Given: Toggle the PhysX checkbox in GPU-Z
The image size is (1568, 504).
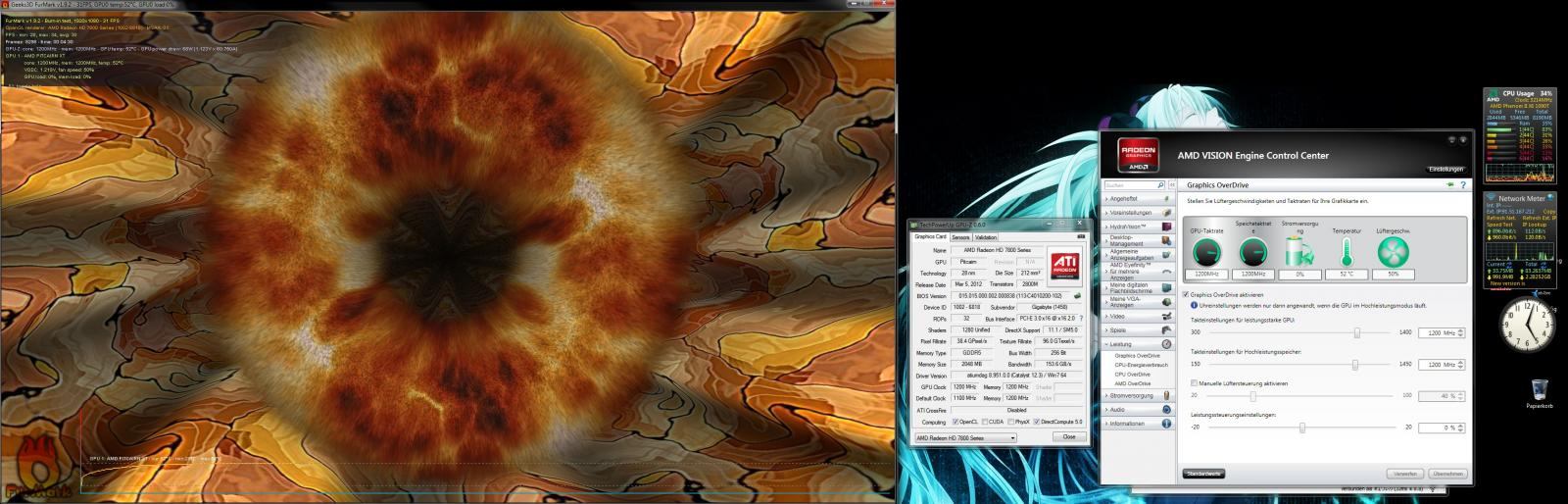Looking at the screenshot, I should coord(1012,422).
